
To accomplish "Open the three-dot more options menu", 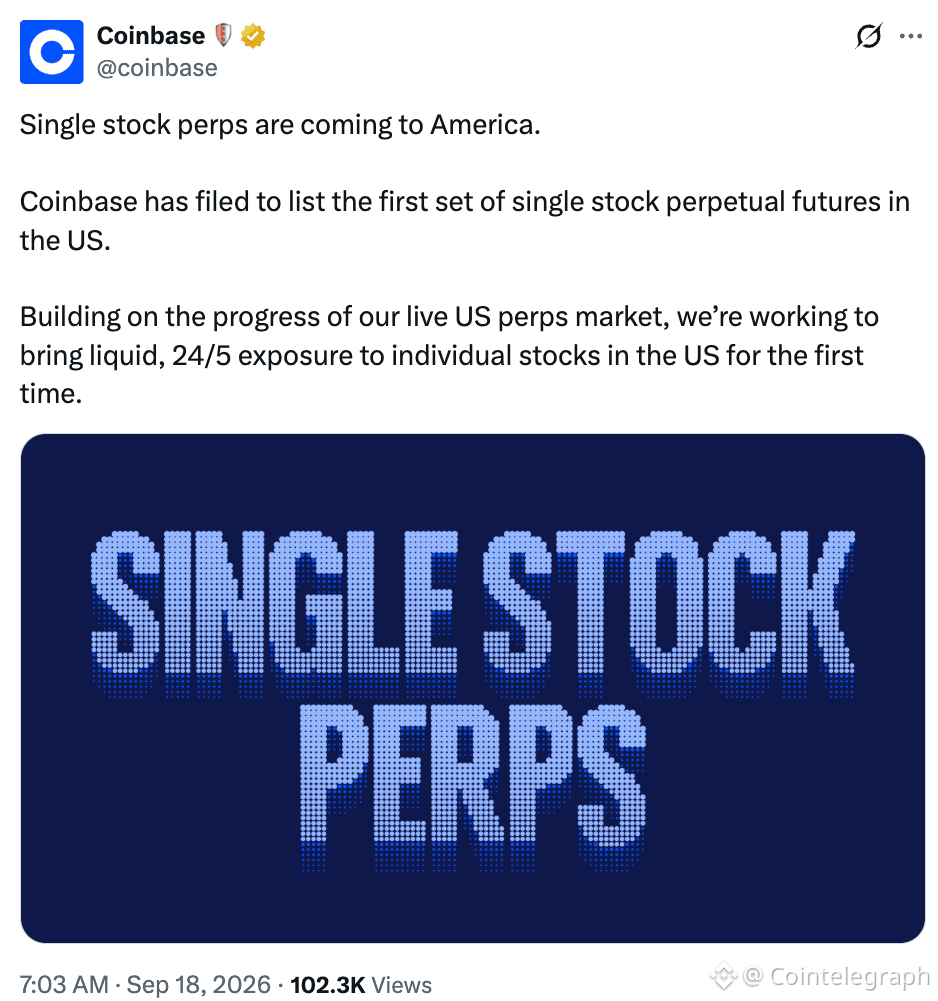I will coord(911,36).
